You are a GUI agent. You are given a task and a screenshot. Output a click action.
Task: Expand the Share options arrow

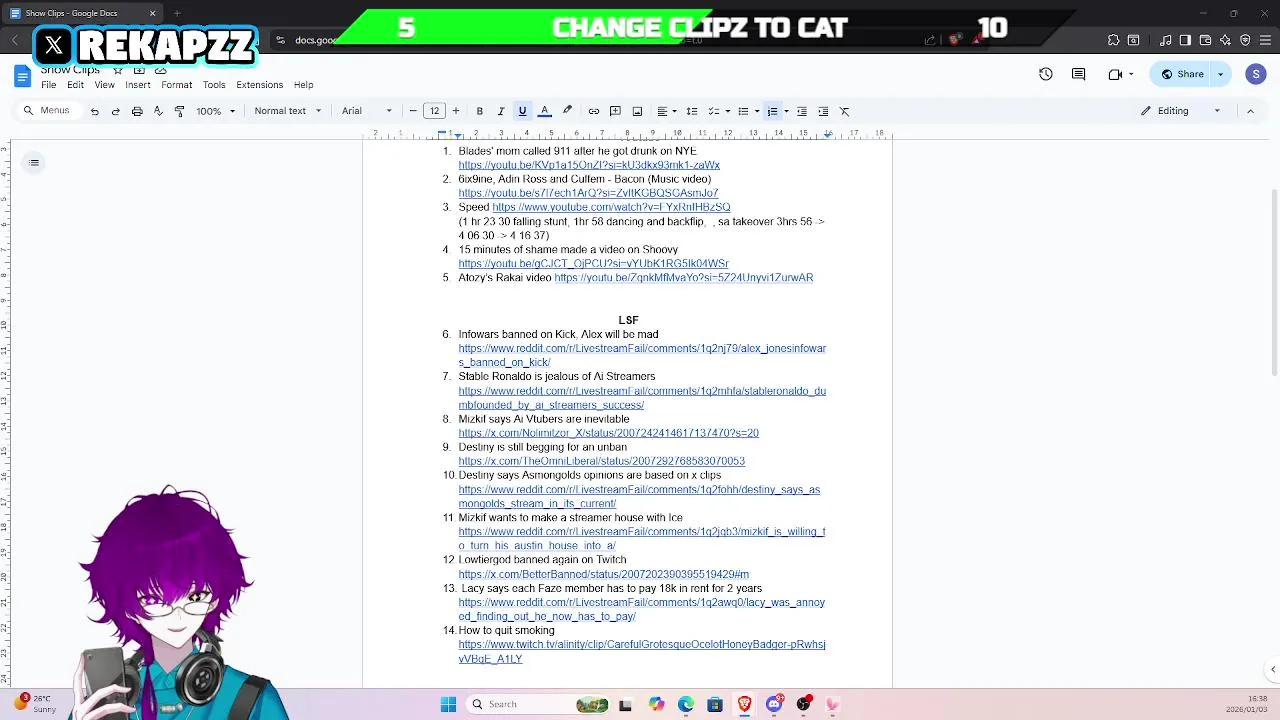pyautogui.click(x=1220, y=74)
